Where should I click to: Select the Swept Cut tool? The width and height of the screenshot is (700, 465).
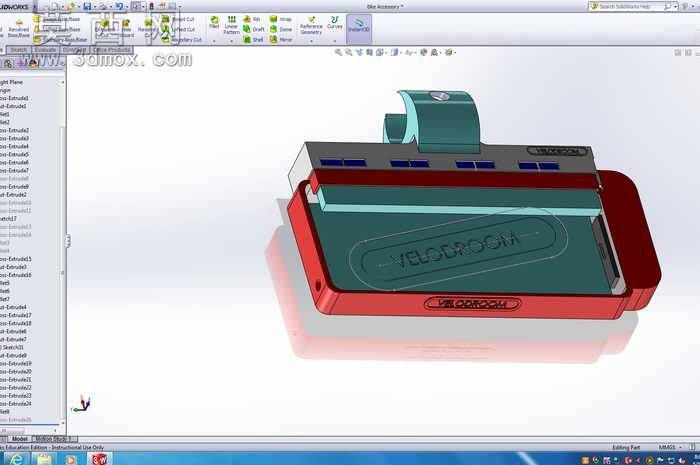177,19
